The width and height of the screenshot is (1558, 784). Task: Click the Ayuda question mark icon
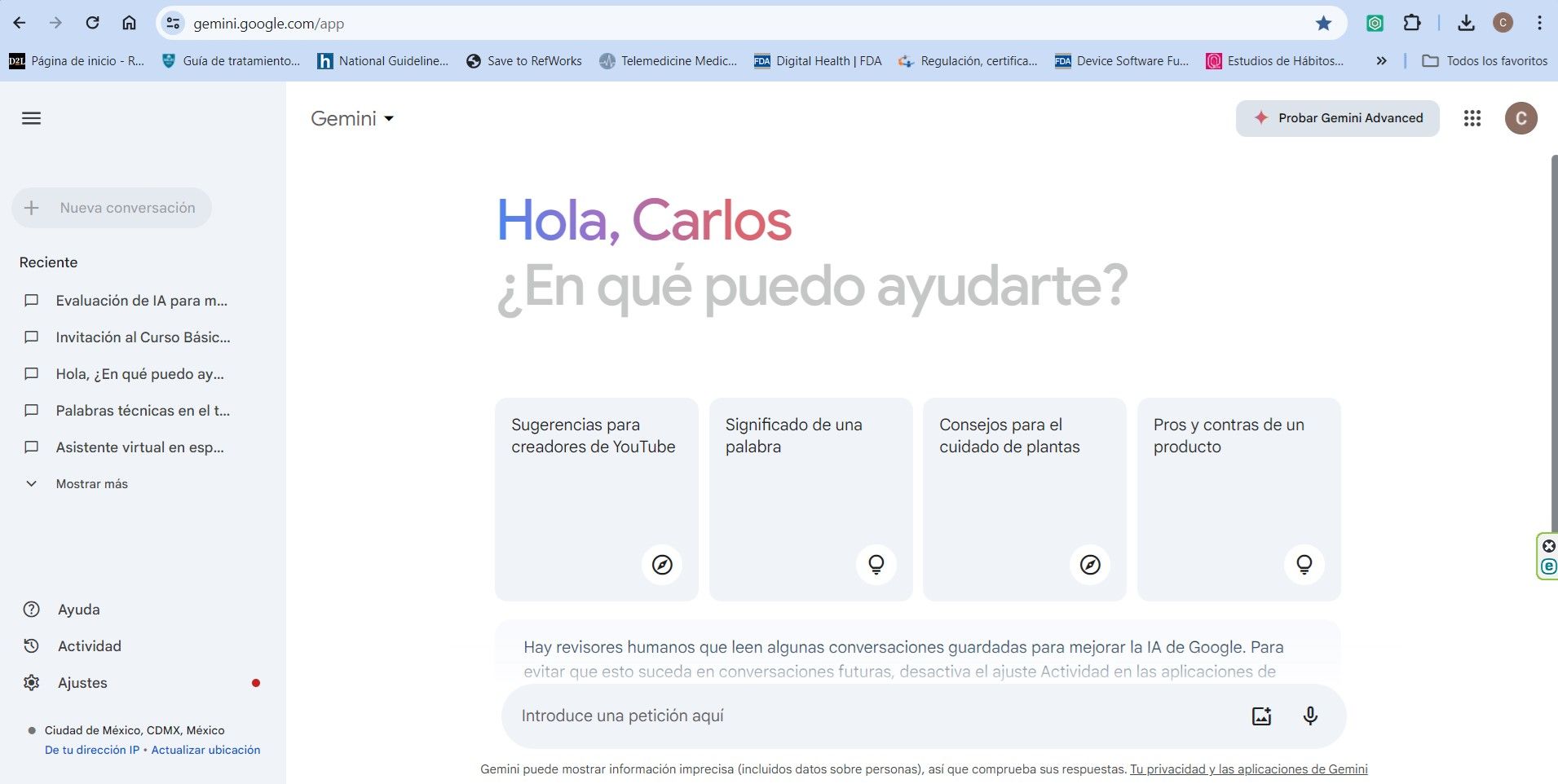point(30,609)
